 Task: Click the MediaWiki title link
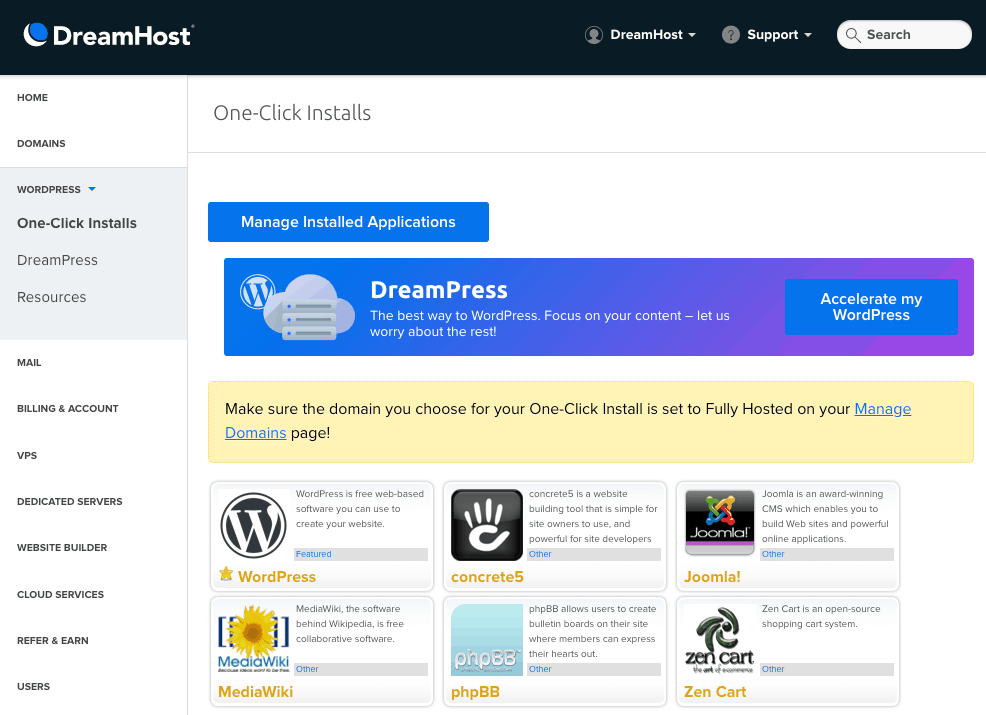[x=255, y=692]
